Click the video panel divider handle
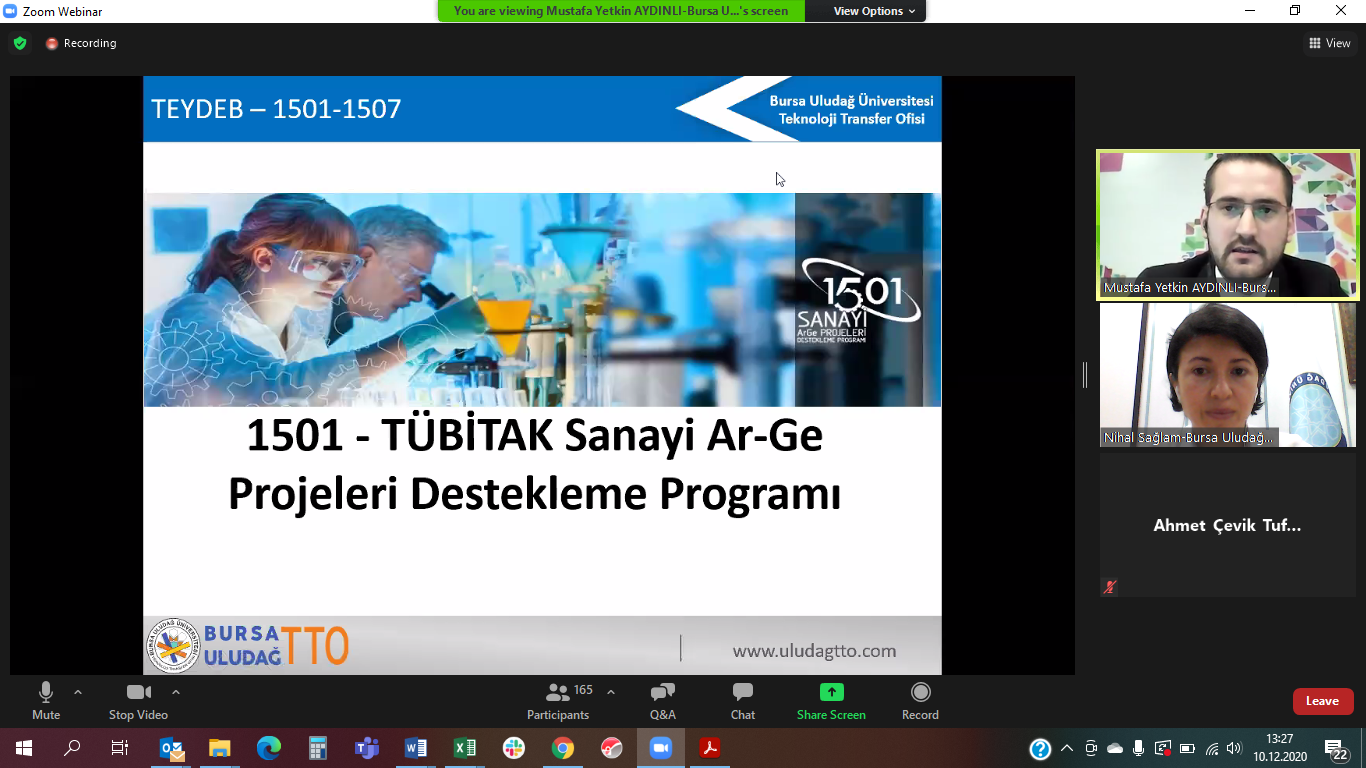Image resolution: width=1366 pixels, height=768 pixels. [x=1085, y=375]
